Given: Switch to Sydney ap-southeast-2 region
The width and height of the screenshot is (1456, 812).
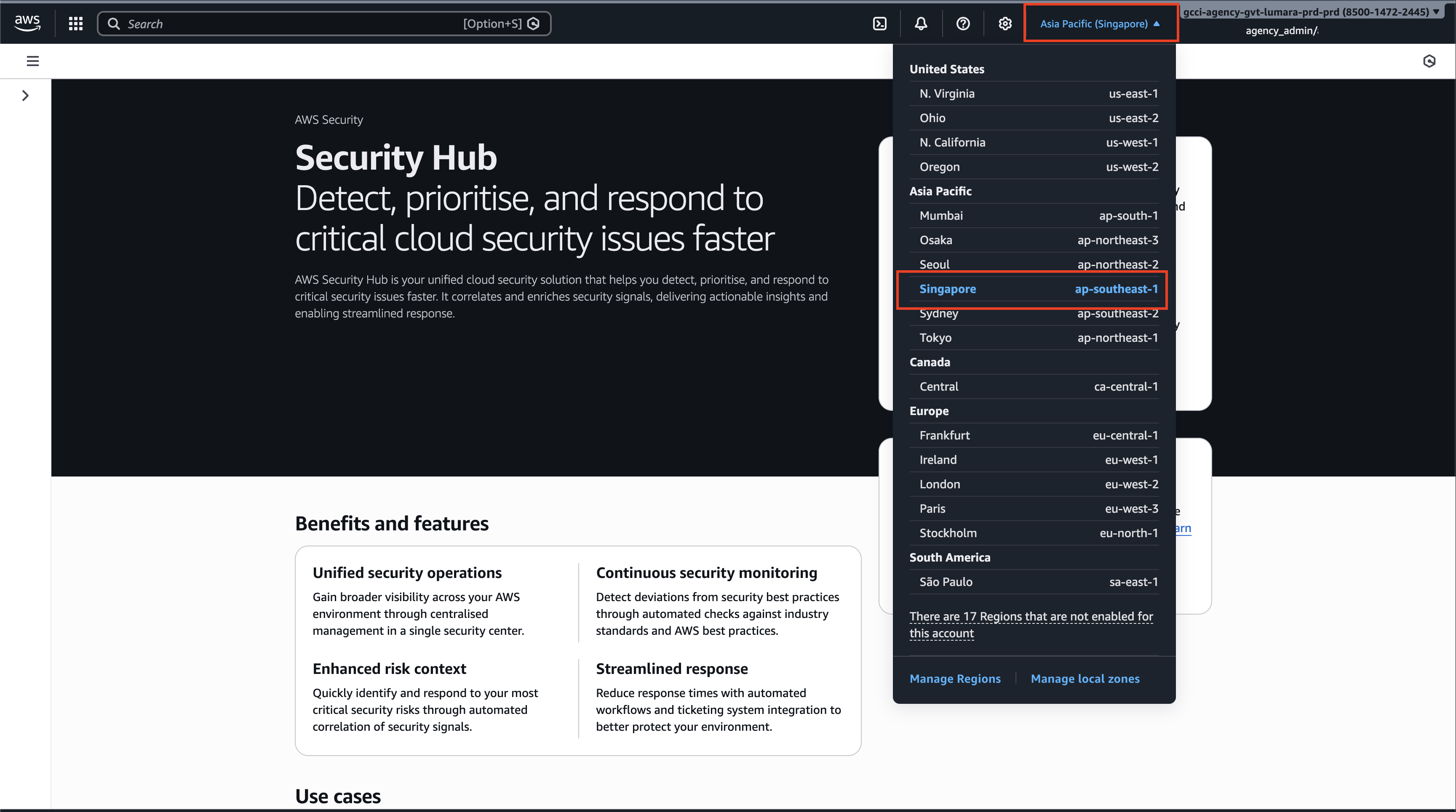Looking at the screenshot, I should (x=1034, y=314).
